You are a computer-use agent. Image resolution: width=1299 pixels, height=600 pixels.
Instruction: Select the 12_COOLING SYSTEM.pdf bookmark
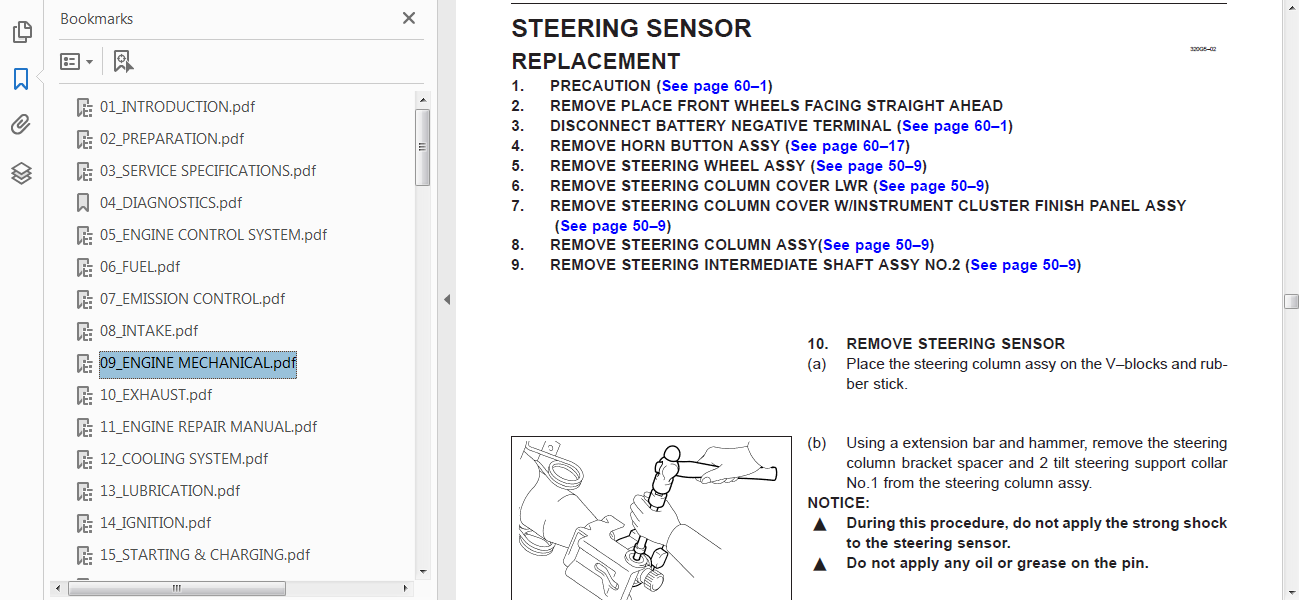[184, 459]
